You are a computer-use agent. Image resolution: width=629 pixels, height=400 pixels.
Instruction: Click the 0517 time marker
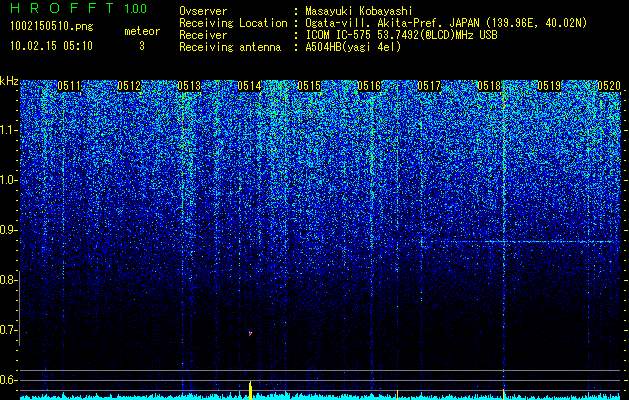pyautogui.click(x=429, y=86)
